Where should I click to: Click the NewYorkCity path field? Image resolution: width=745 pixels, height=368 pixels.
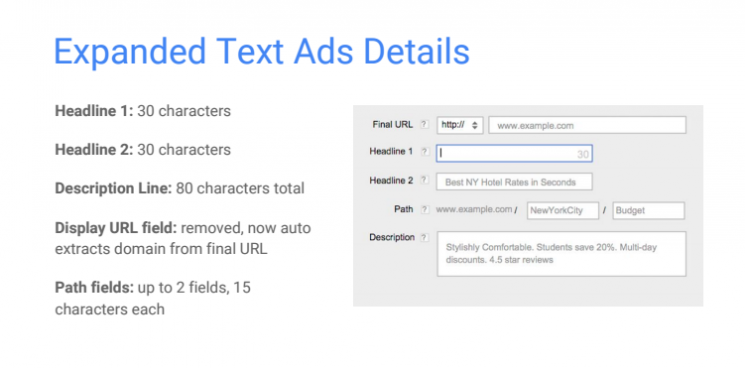[x=563, y=210]
